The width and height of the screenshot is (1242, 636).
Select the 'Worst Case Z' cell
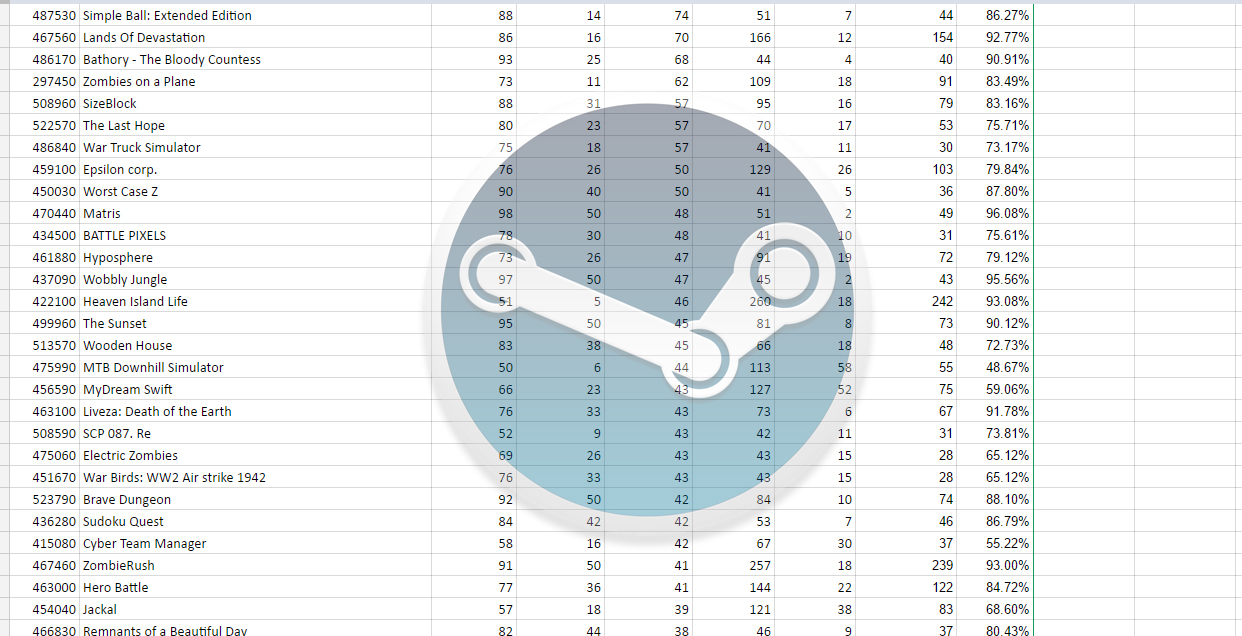tap(256, 192)
